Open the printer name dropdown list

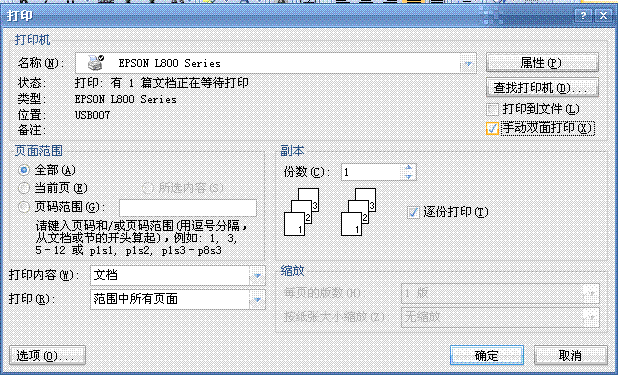click(x=468, y=63)
